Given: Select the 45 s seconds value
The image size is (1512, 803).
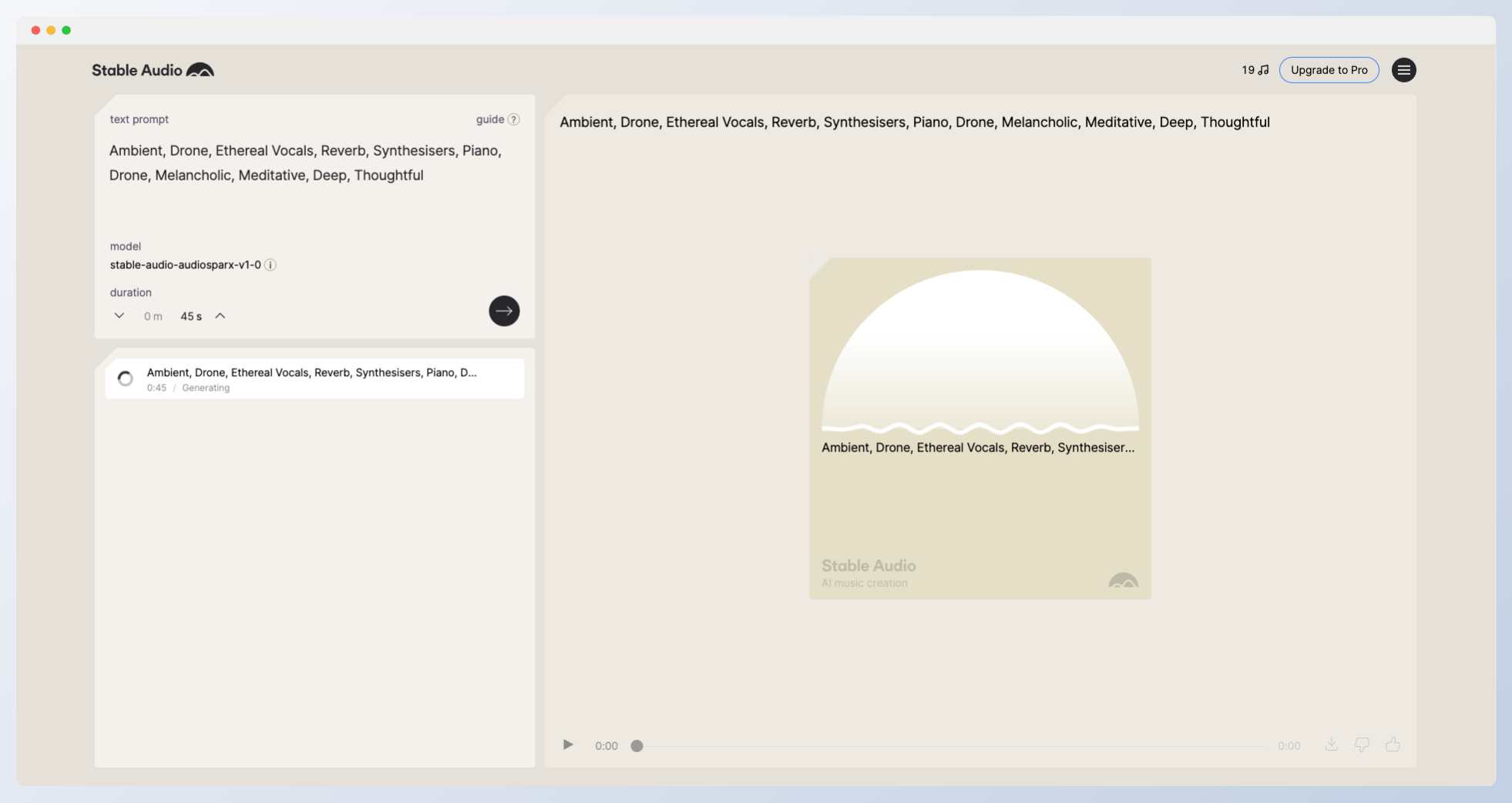Looking at the screenshot, I should click(x=191, y=317).
